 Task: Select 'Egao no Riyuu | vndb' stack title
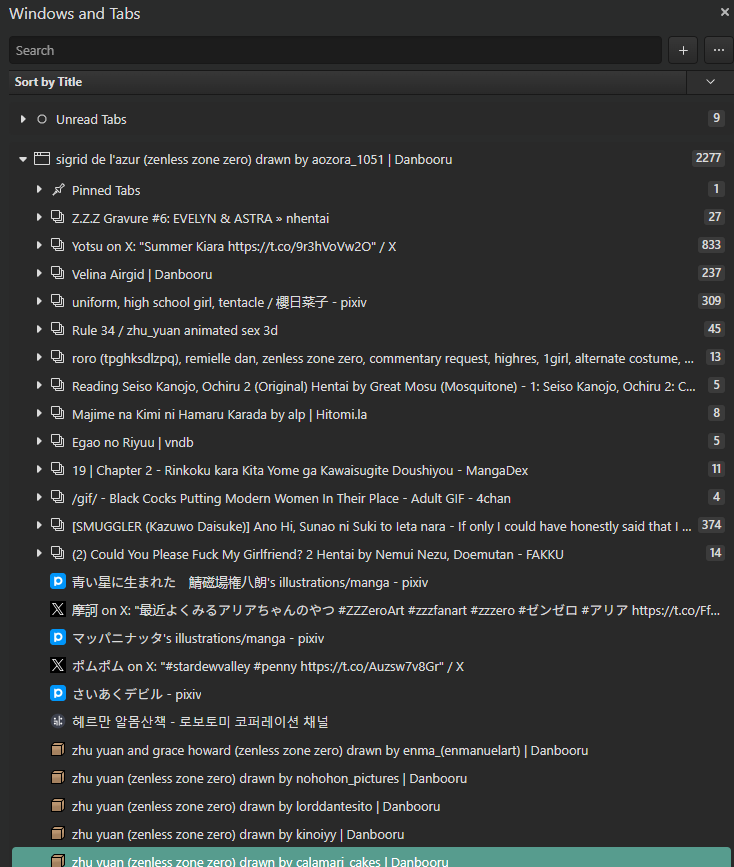point(133,443)
